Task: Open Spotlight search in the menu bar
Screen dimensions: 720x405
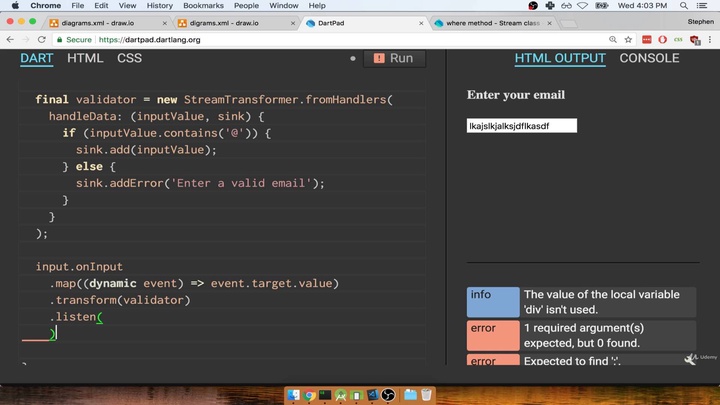Action: pos(684,6)
